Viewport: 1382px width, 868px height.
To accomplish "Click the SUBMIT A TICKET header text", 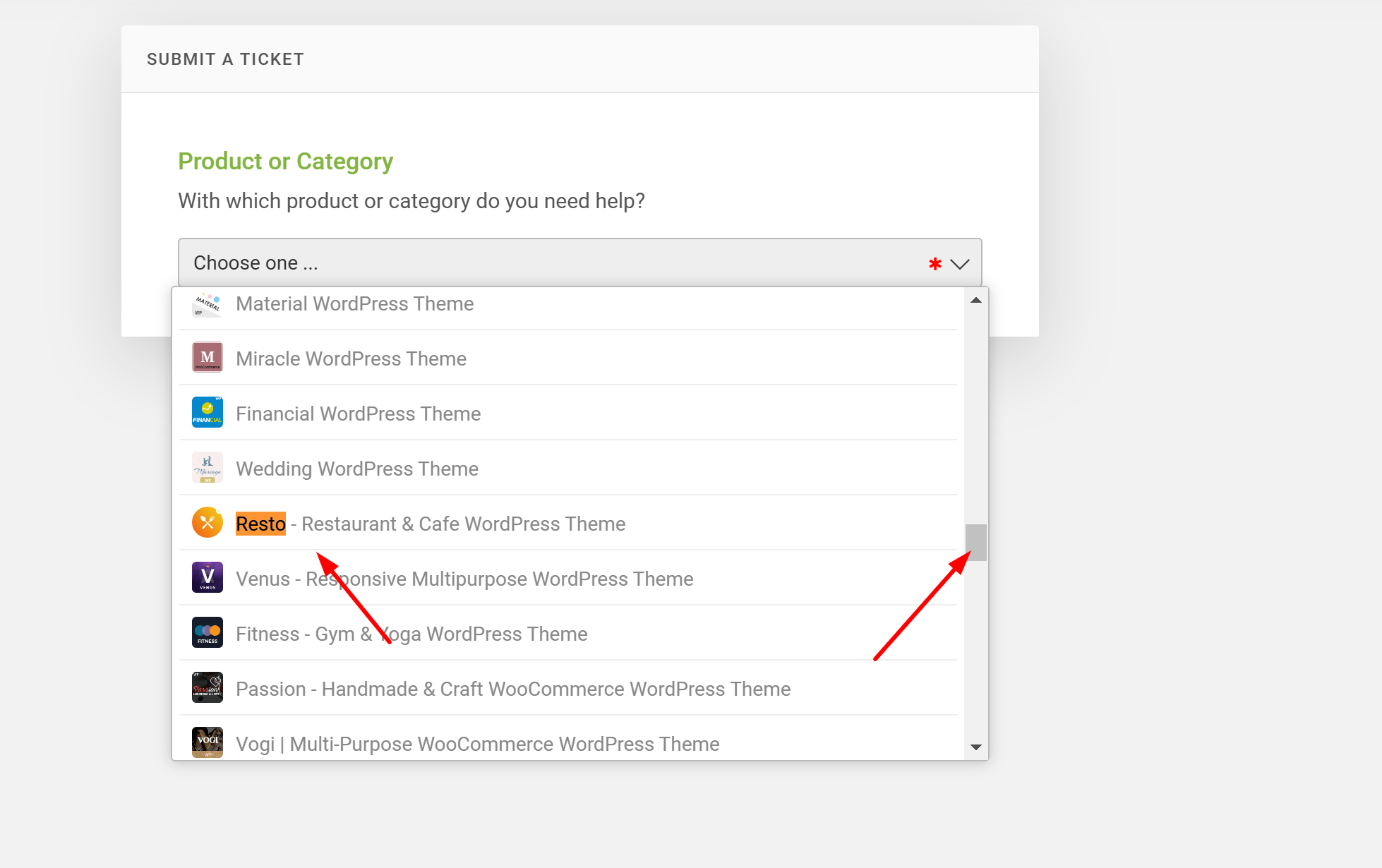I will tap(225, 59).
